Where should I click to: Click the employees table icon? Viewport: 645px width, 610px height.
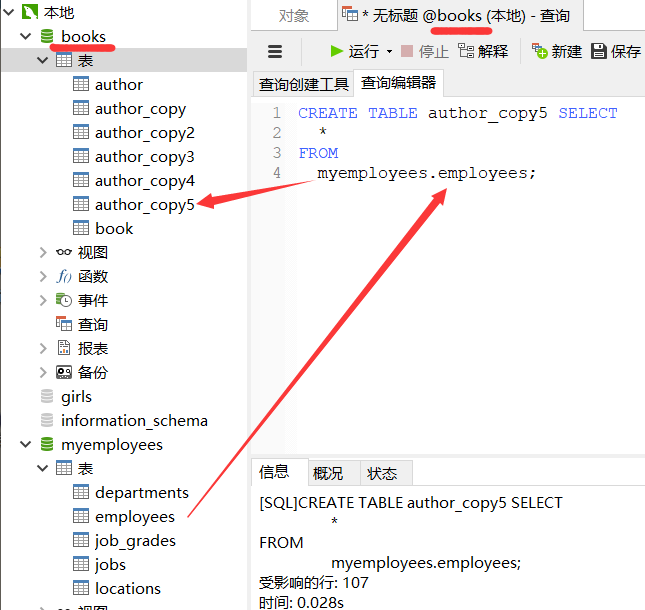click(81, 516)
